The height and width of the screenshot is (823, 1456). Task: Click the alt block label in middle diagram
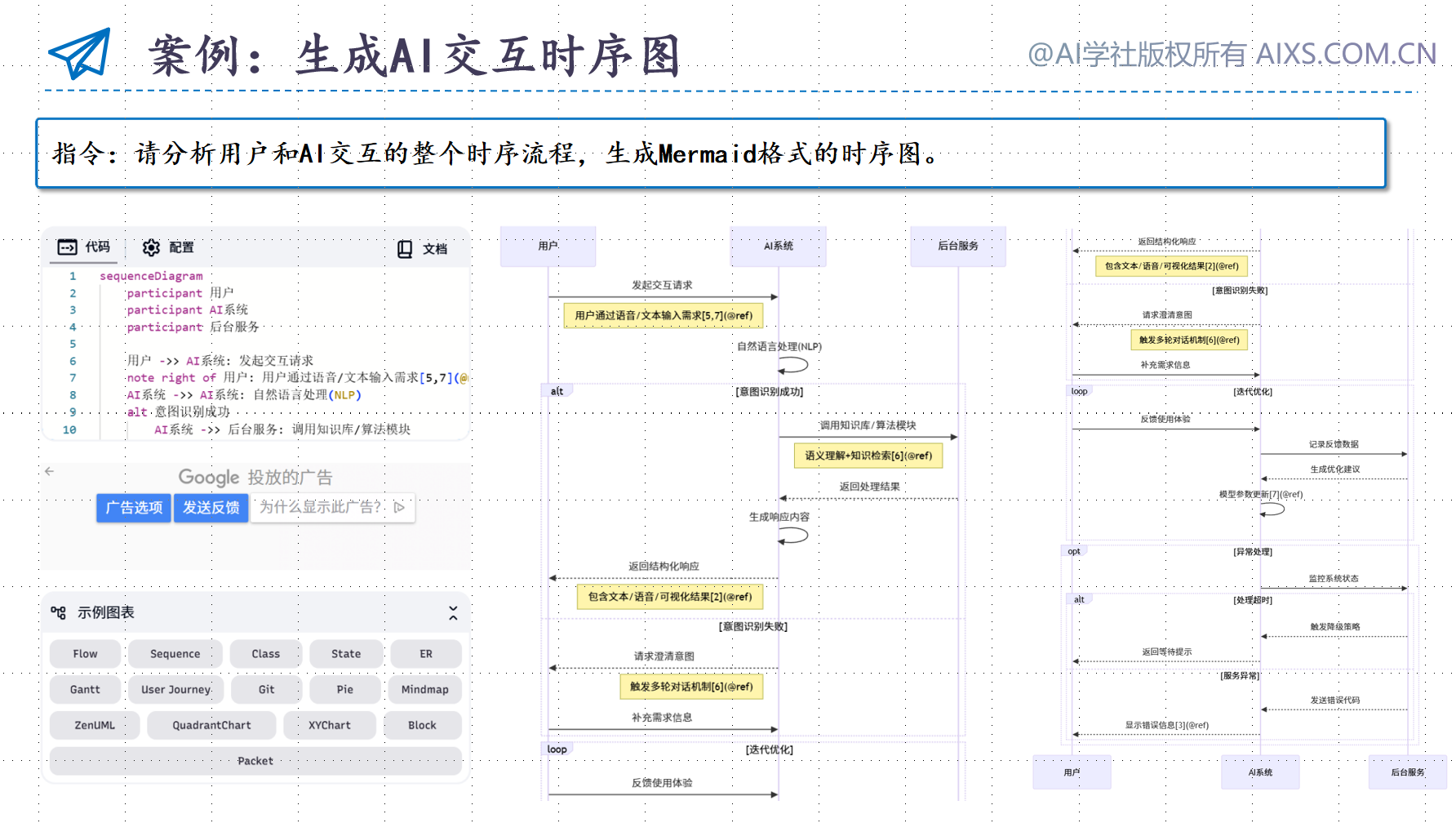pyautogui.click(x=557, y=391)
